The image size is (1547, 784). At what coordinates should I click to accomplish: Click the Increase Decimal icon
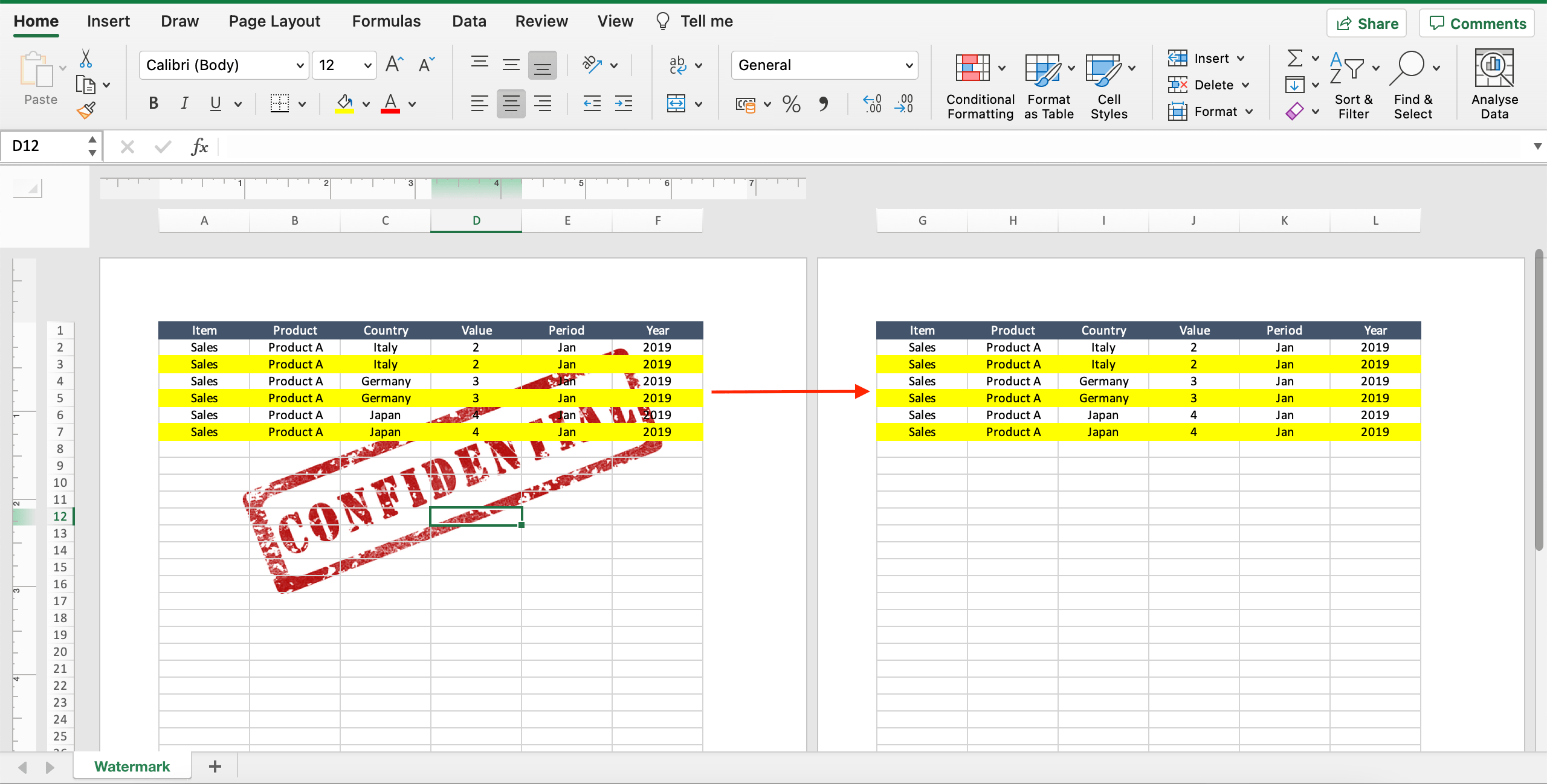tap(871, 104)
